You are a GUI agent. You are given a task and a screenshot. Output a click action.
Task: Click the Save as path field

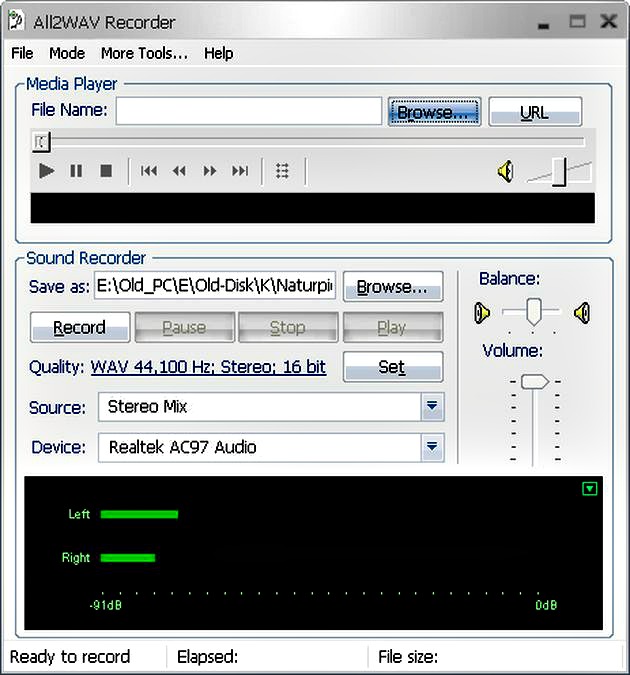214,285
